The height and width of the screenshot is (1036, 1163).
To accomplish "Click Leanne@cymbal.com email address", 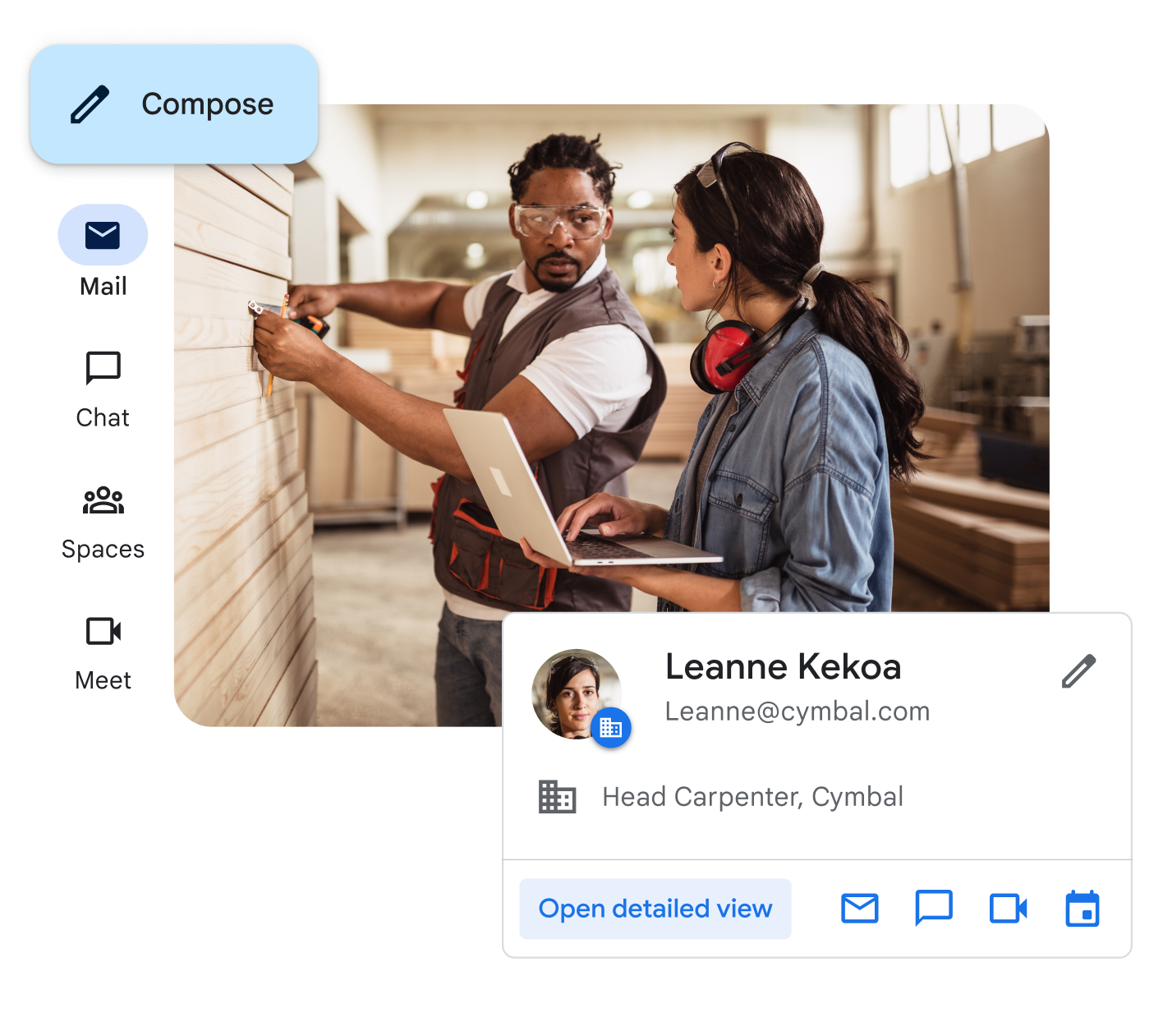I will 798,711.
